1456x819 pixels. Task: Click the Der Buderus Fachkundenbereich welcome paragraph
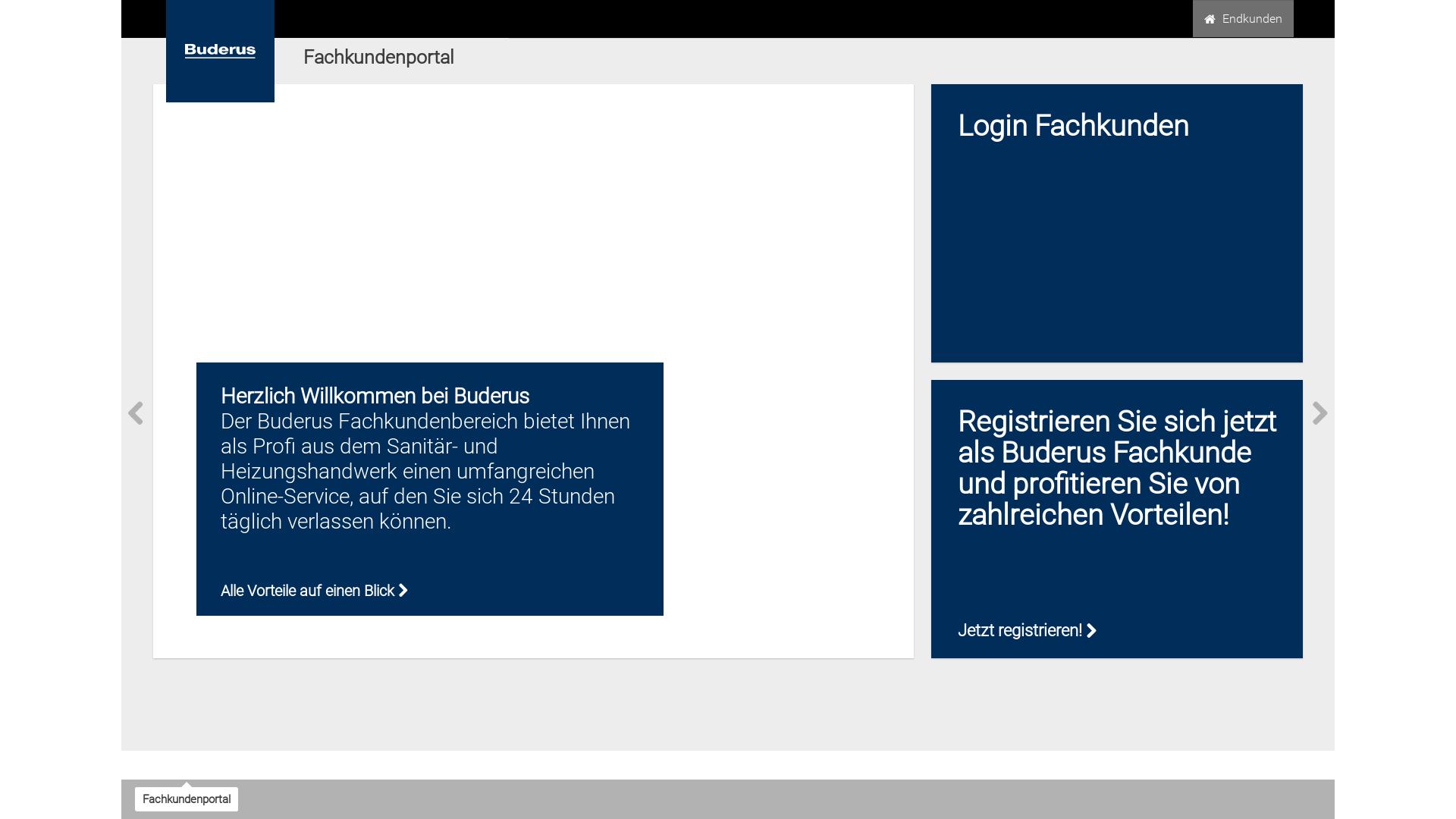(x=425, y=472)
